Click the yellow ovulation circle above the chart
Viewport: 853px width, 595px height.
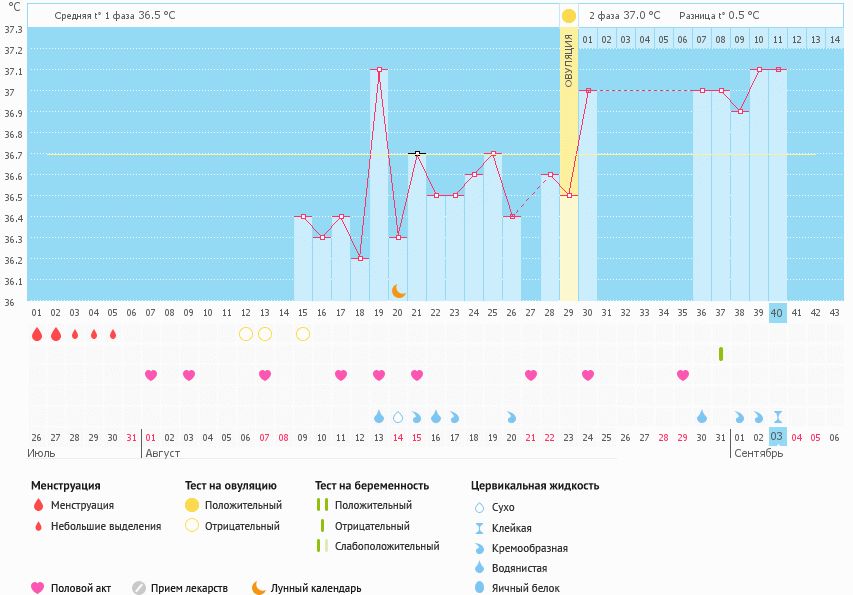point(568,16)
